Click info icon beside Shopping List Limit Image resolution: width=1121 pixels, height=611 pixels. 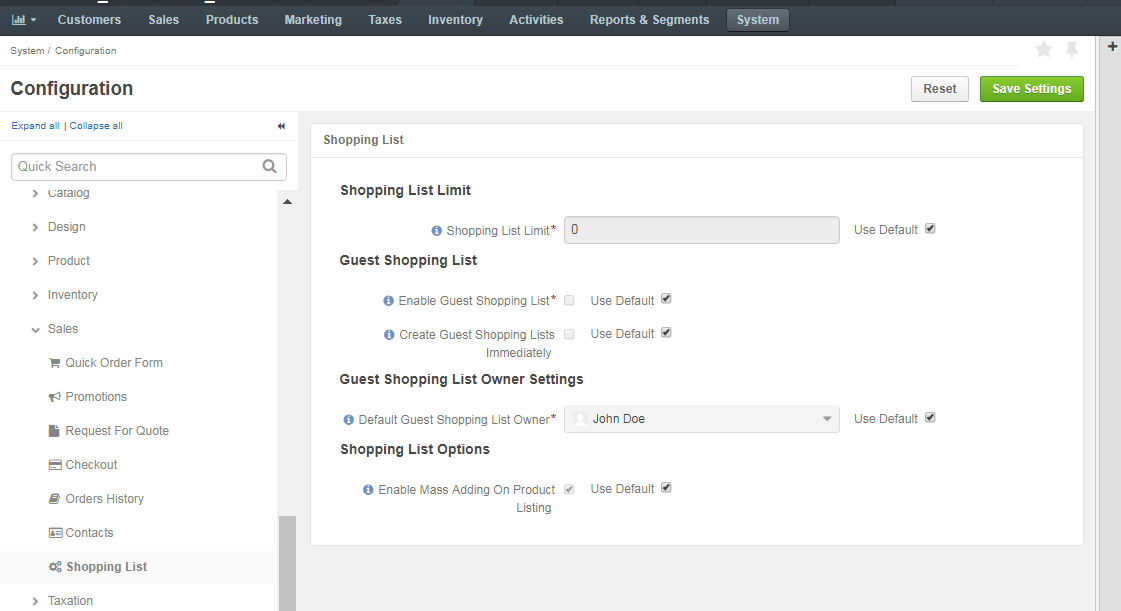436,231
